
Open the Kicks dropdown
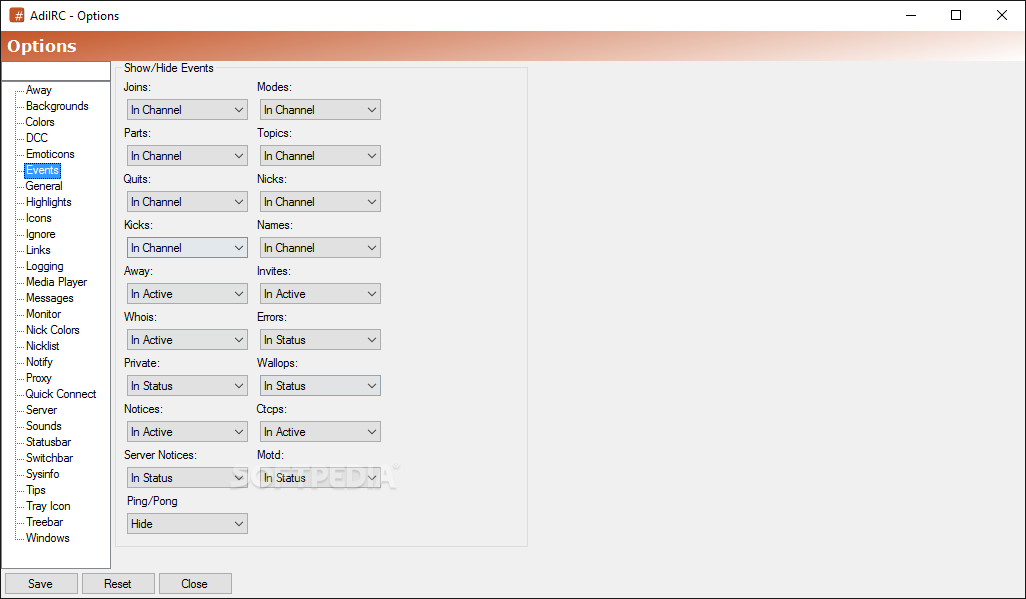pyautogui.click(x=187, y=247)
